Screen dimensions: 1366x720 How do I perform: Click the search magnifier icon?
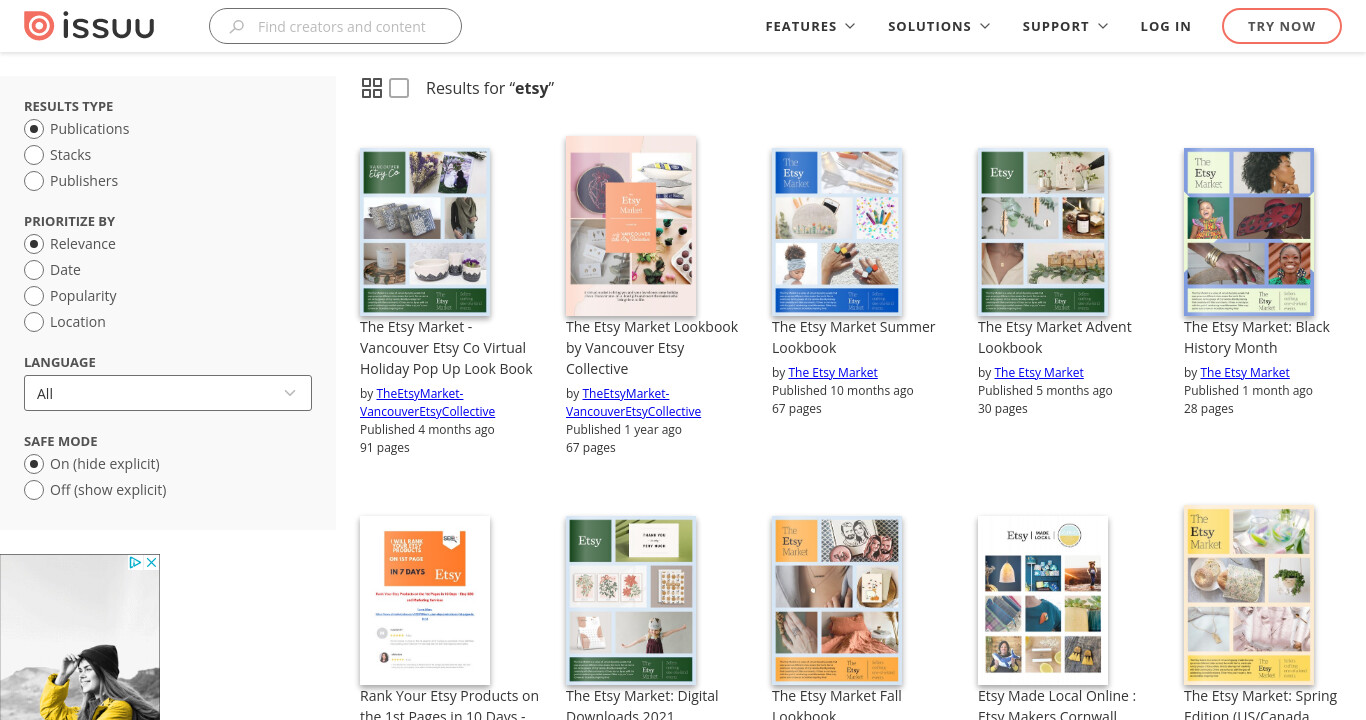click(x=237, y=27)
